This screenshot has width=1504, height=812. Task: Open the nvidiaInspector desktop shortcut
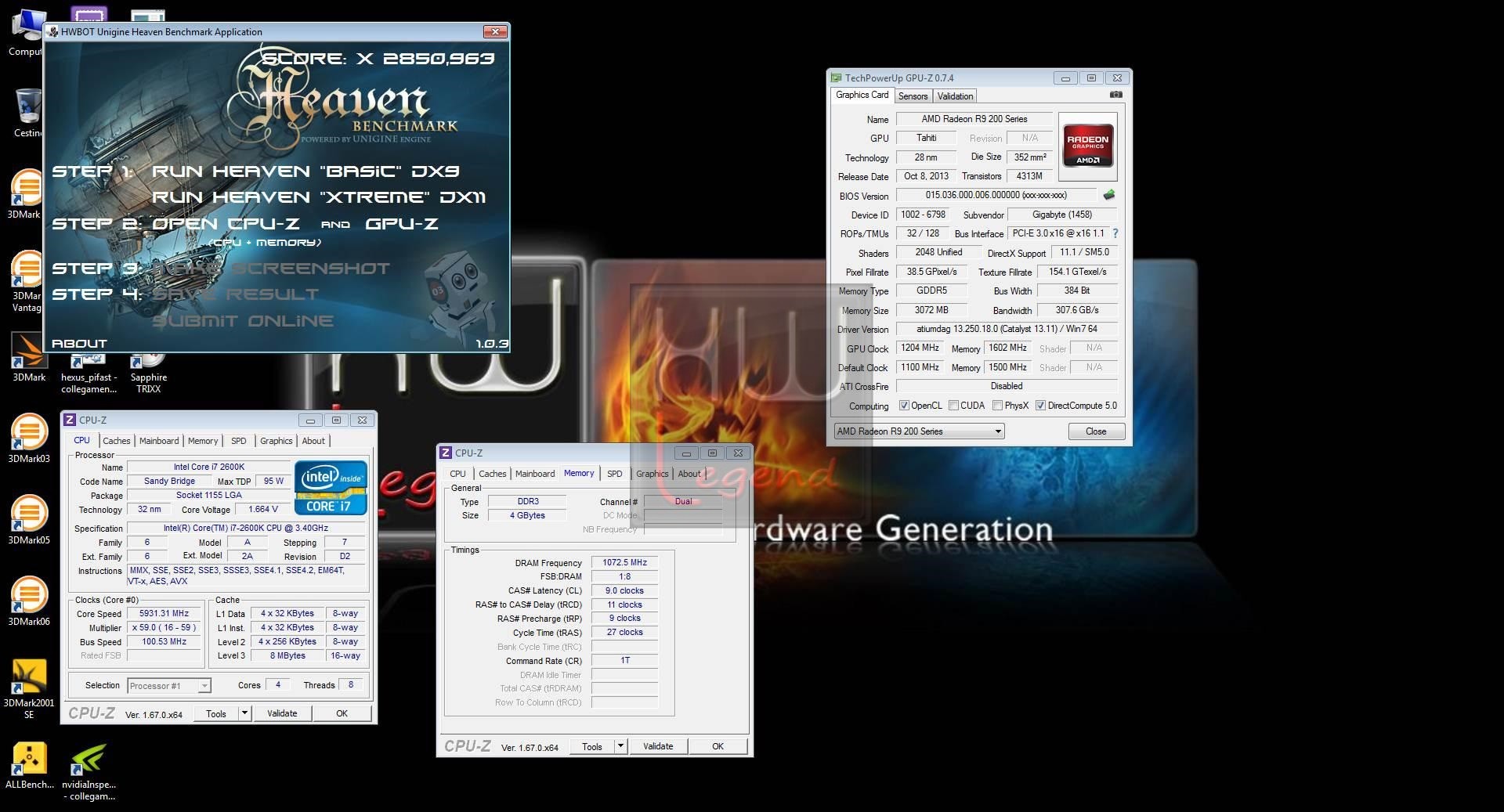click(89, 771)
